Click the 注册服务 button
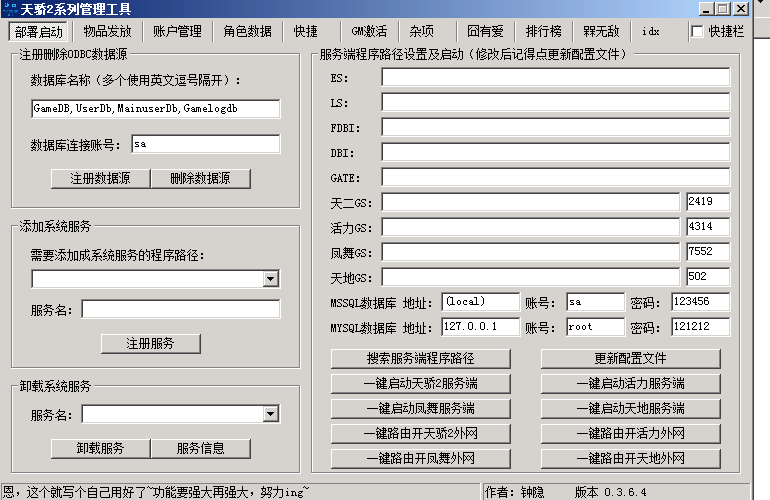 150,344
